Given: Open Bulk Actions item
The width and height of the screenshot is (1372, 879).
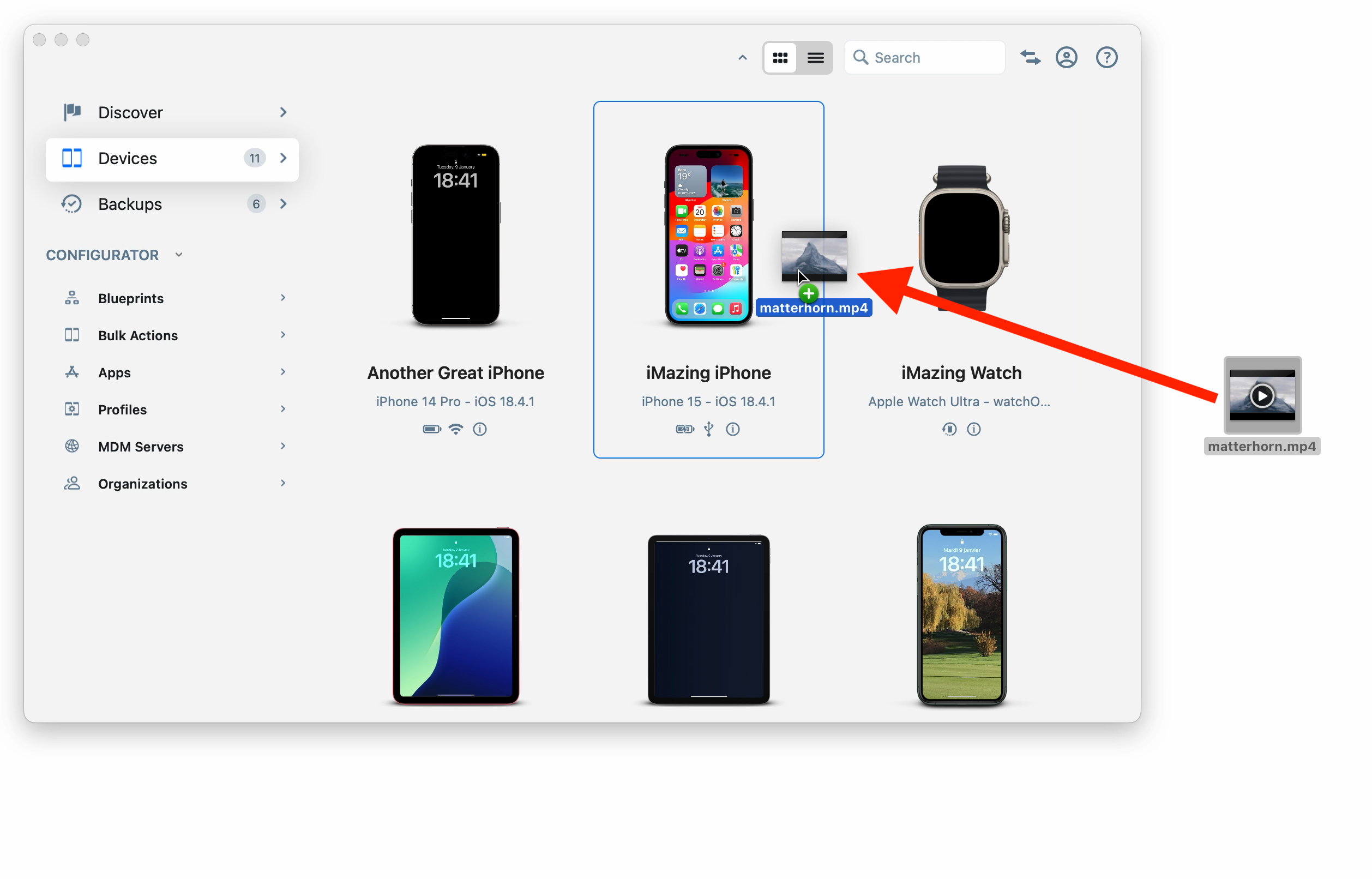Looking at the screenshot, I should tap(137, 335).
